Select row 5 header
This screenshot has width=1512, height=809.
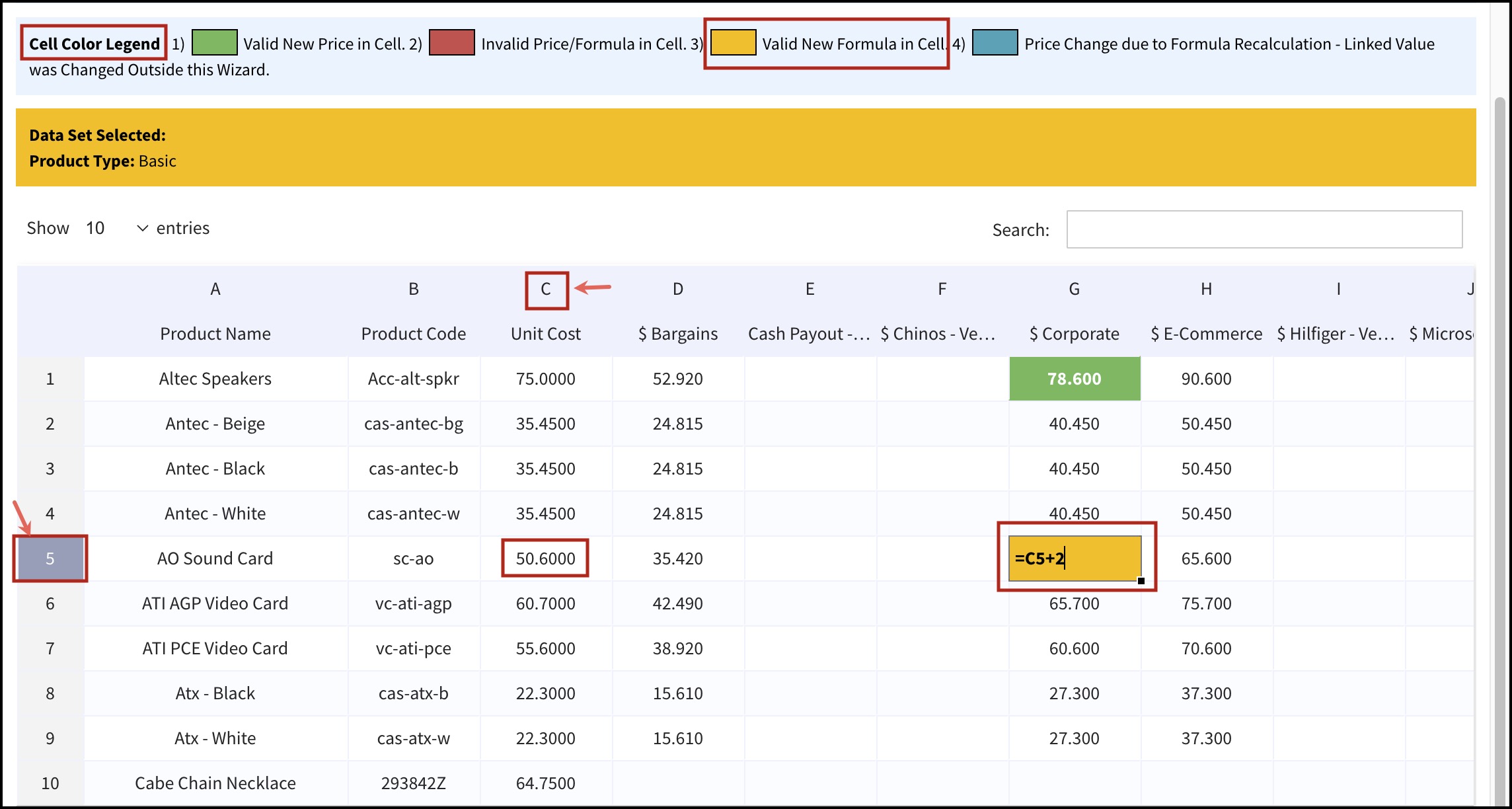click(x=50, y=559)
